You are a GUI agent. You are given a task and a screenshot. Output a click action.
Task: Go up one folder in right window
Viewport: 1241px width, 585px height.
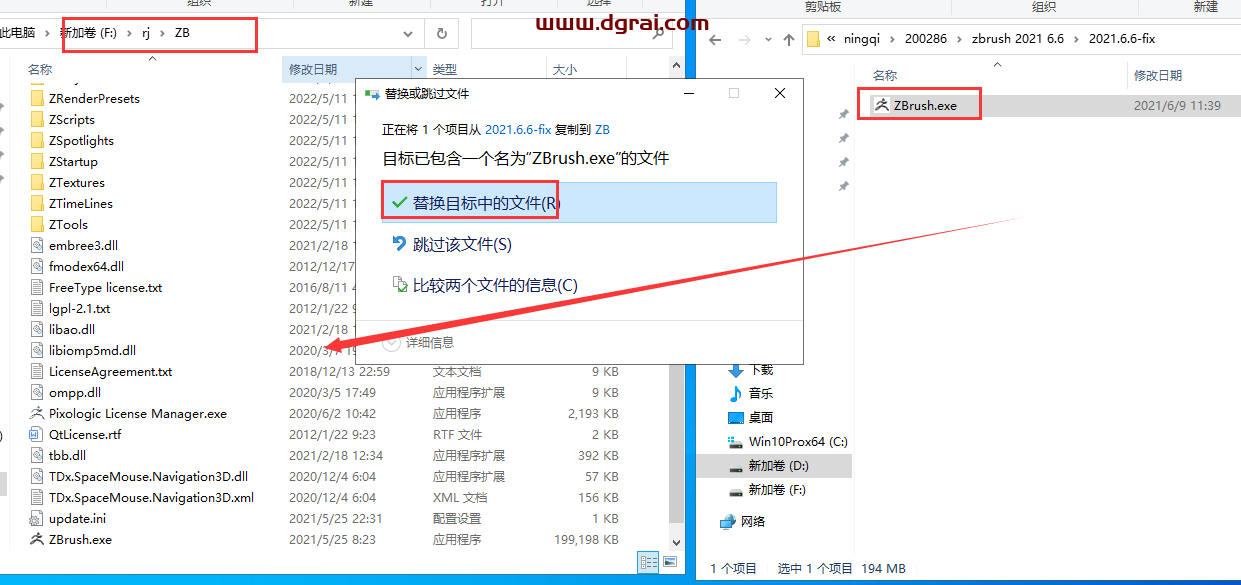(x=789, y=39)
